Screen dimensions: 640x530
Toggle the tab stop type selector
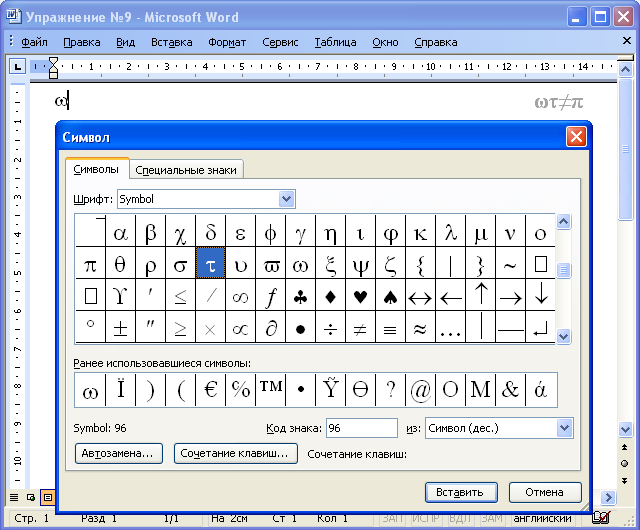[x=18, y=66]
